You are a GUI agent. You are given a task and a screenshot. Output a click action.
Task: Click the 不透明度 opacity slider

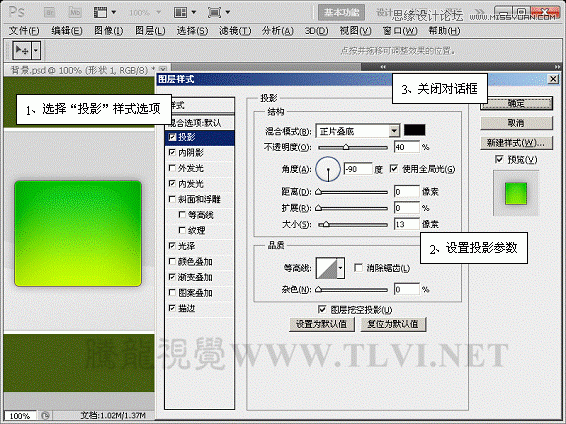[353, 147]
